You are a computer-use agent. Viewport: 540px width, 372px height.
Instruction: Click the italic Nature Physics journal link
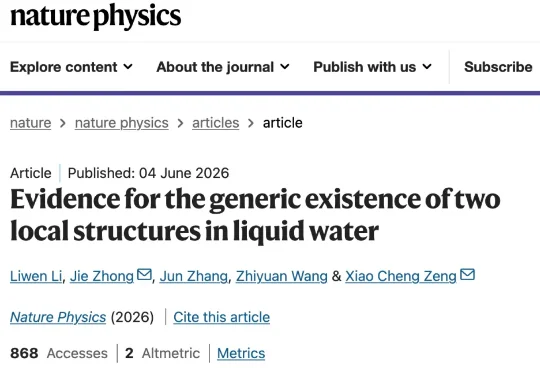point(58,317)
